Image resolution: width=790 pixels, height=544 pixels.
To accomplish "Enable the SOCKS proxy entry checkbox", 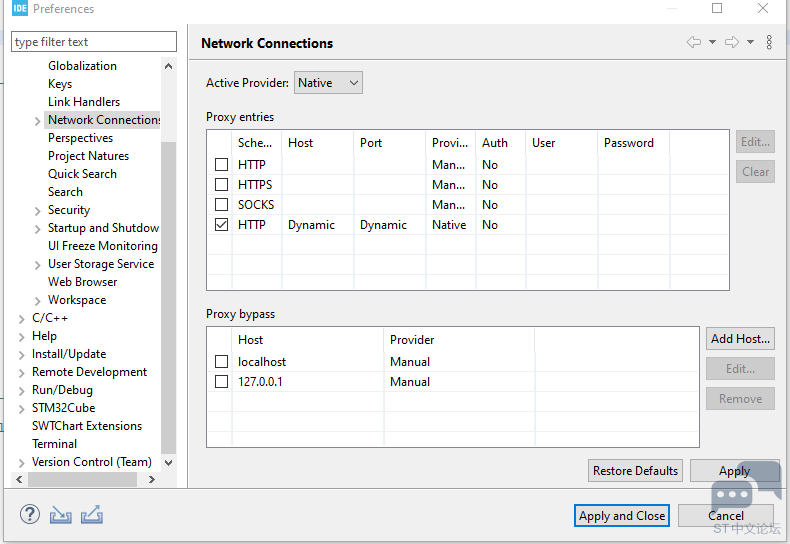I will [x=222, y=205].
